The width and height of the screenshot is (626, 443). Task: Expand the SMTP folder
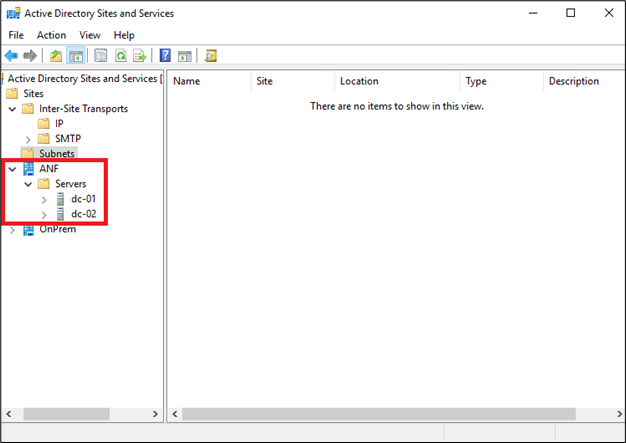point(28,139)
